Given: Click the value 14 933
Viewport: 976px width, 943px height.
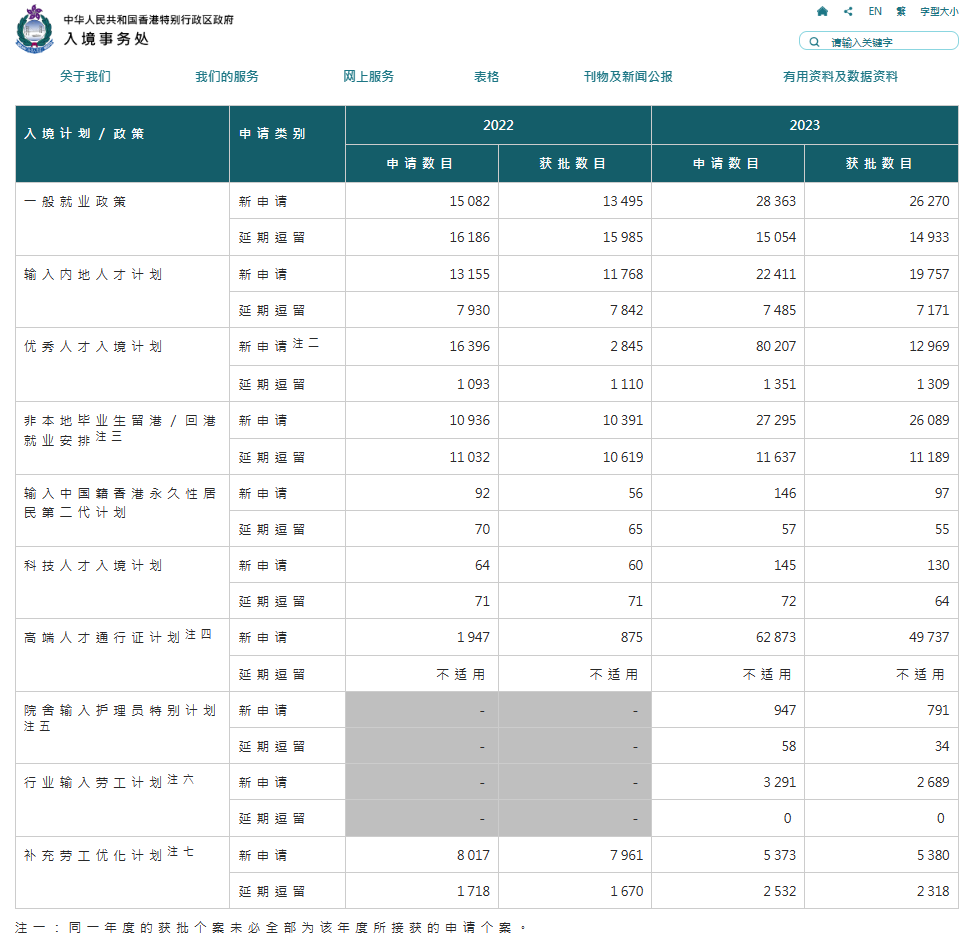Looking at the screenshot, I should click(929, 238).
